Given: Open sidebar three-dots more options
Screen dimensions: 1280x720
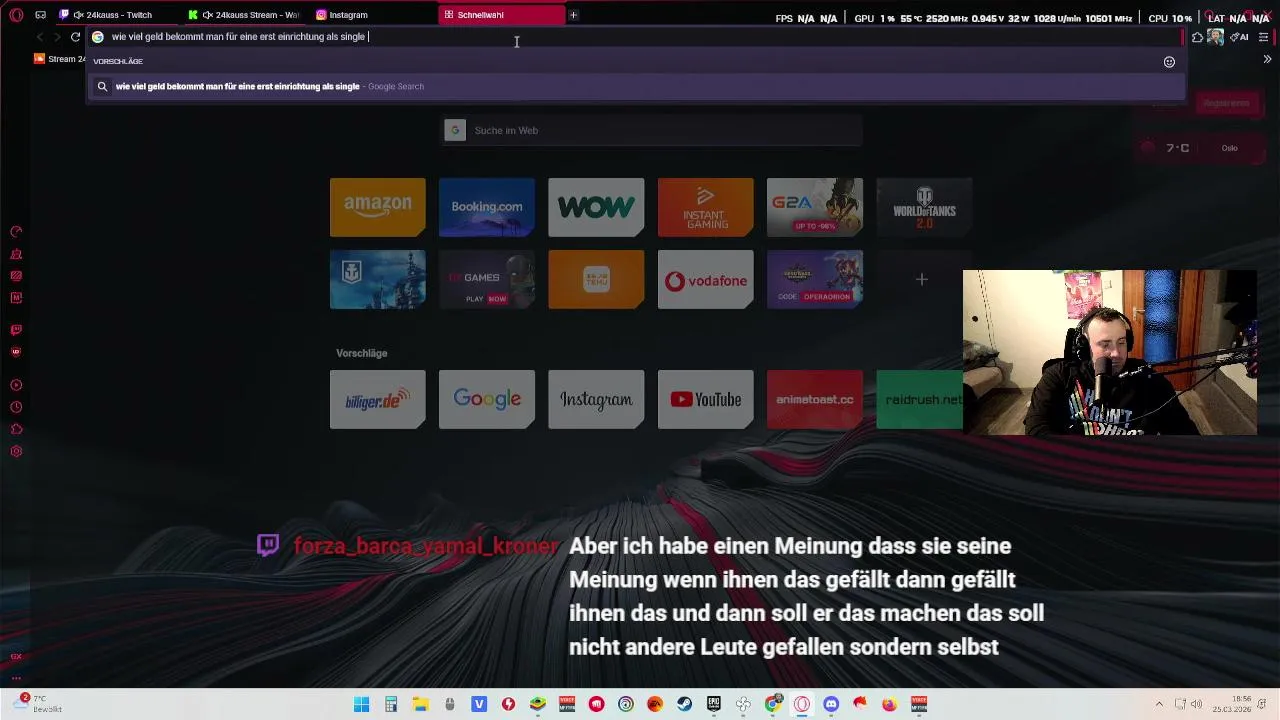Looking at the screenshot, I should tap(16, 679).
